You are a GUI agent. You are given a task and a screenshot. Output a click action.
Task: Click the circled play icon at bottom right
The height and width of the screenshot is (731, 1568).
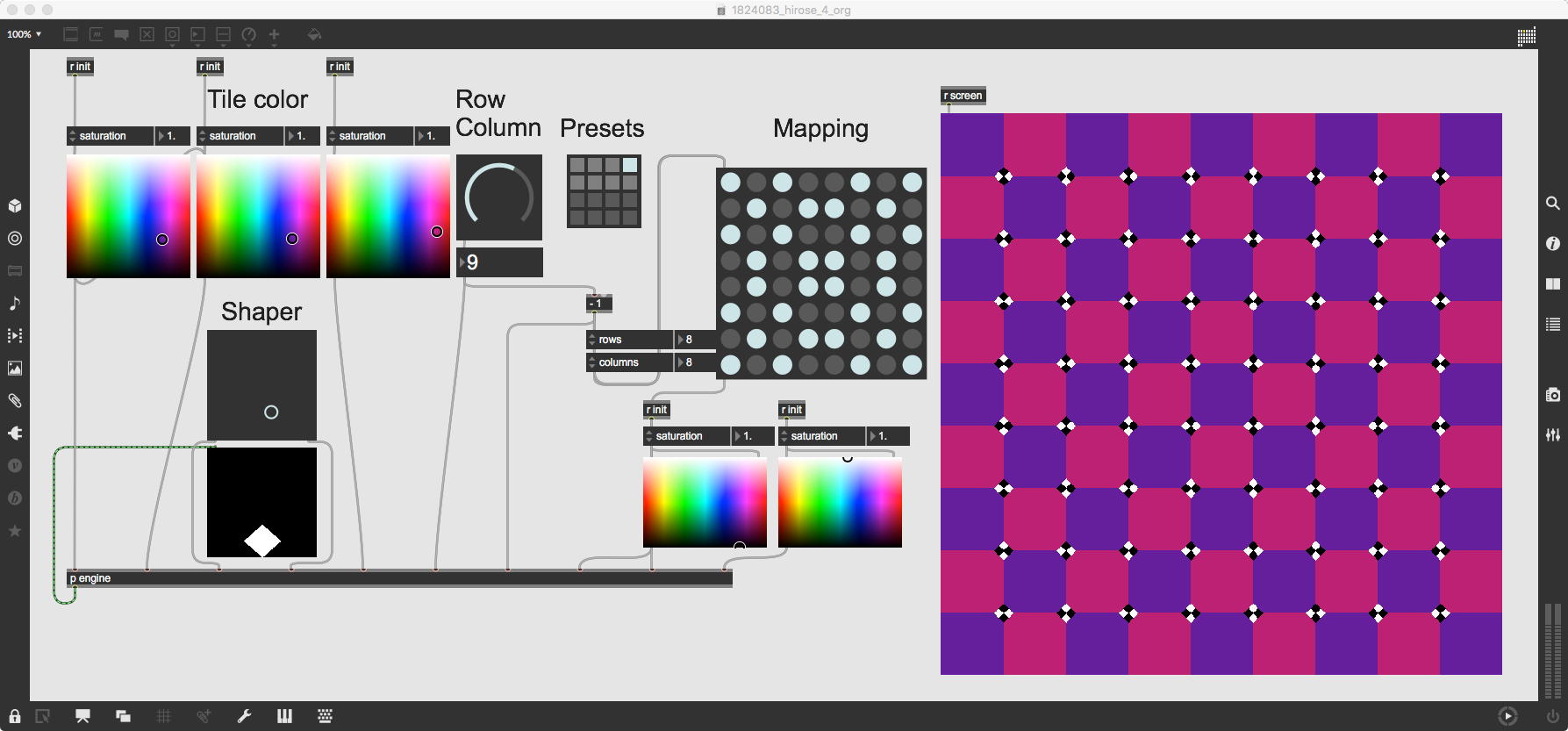coord(1507,716)
